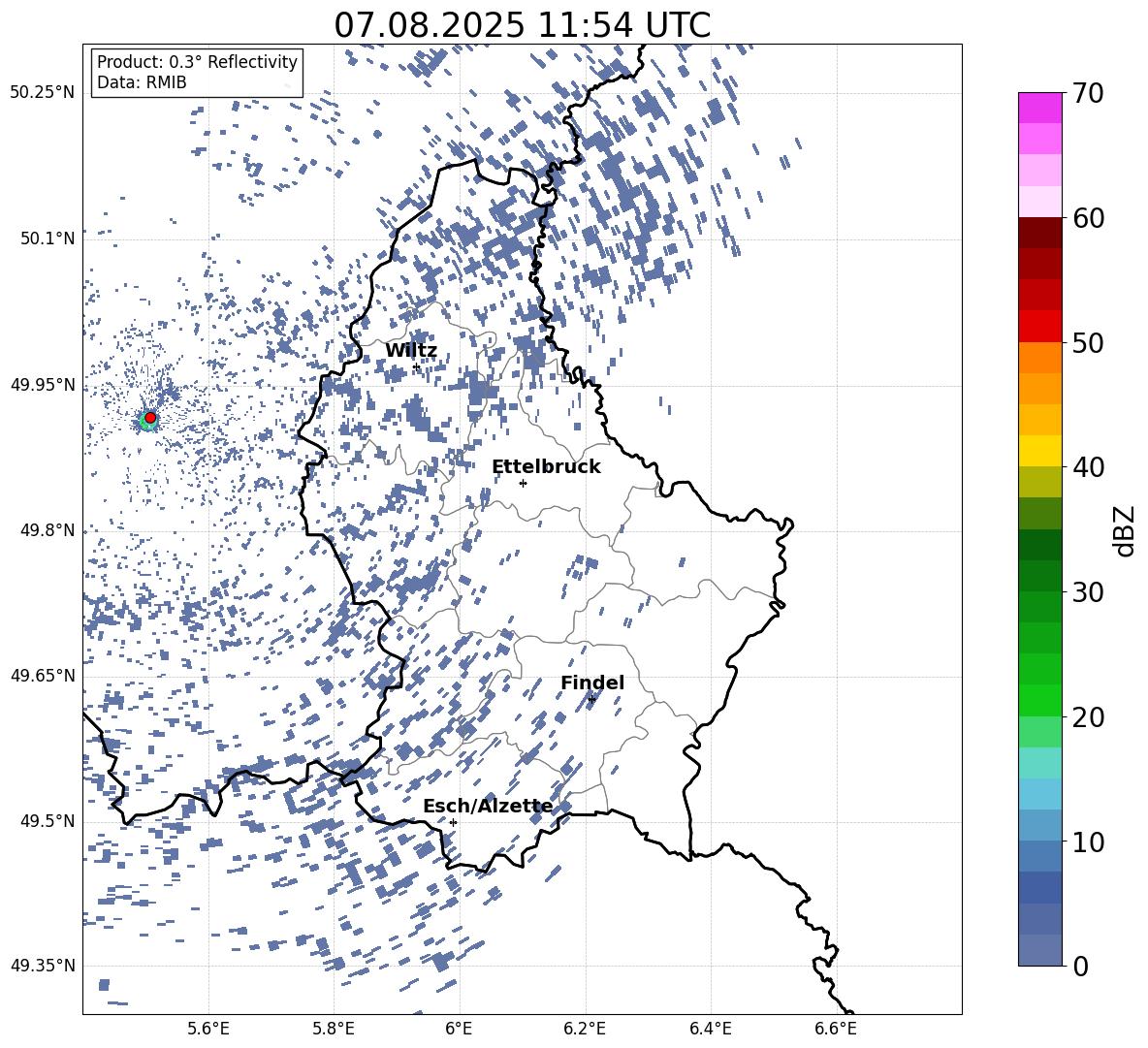The width and height of the screenshot is (1148, 1048).
Task: Click the colorbar tick value 0
Action: 1080,966
